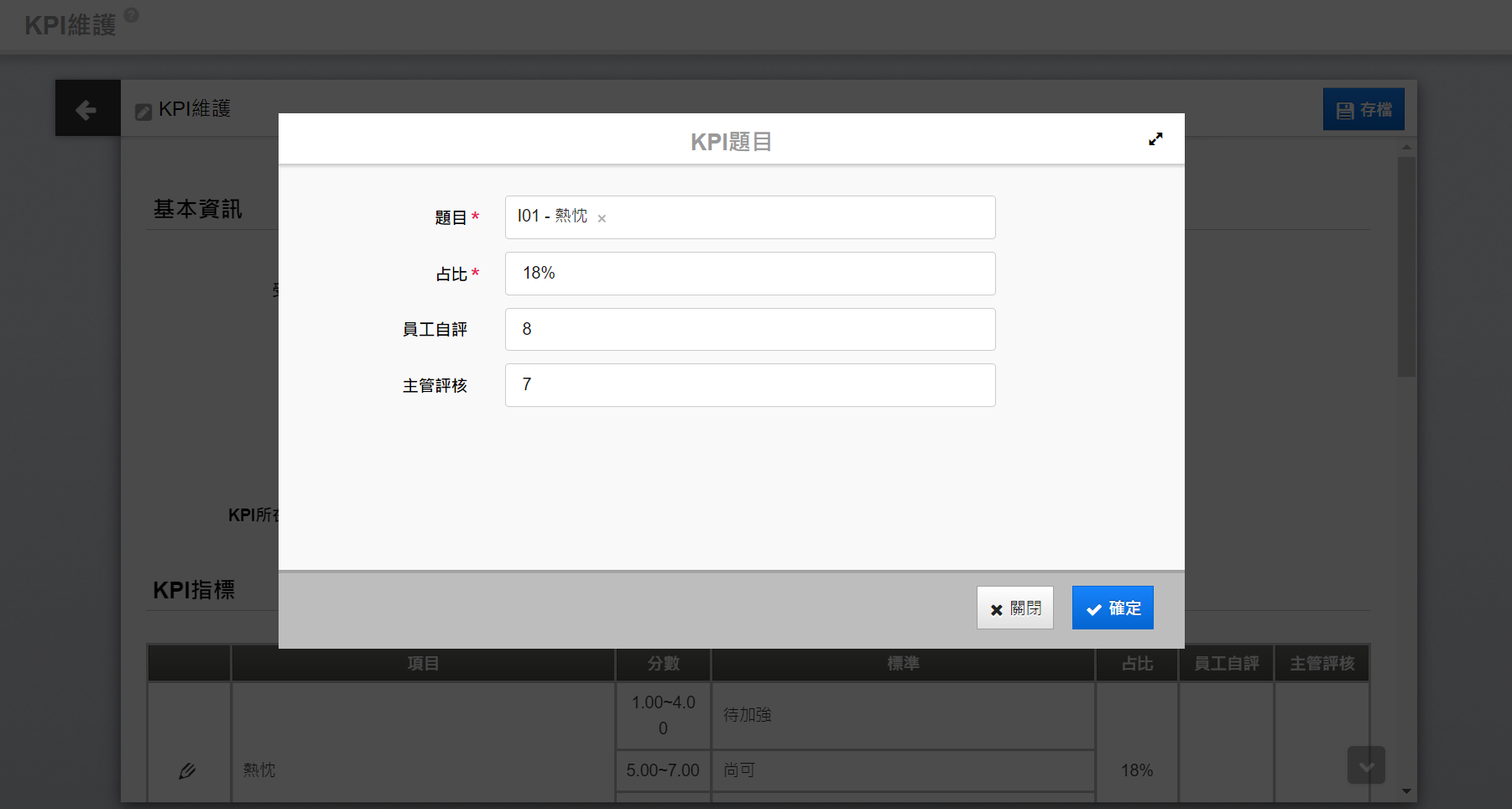
Task: Confirm with the 確定 button
Action: pos(1112,608)
